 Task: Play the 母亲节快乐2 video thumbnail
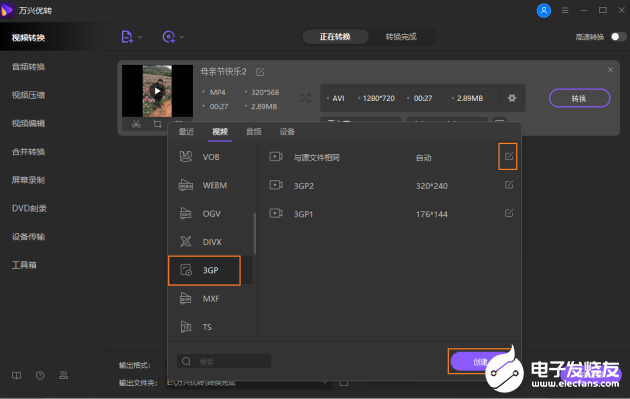(158, 91)
